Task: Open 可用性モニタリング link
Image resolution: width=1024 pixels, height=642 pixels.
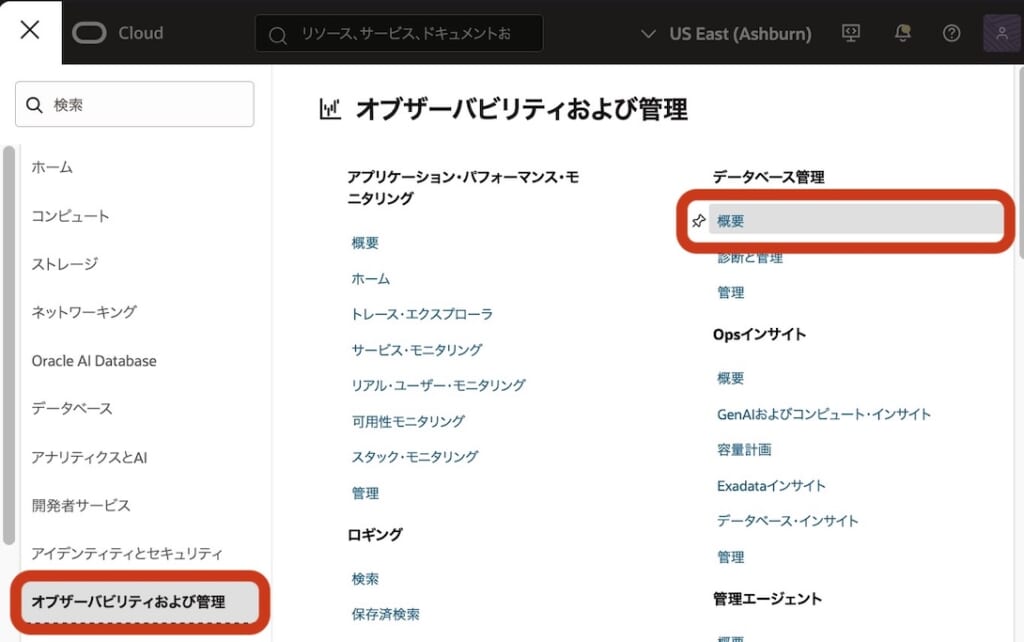Action: point(408,422)
